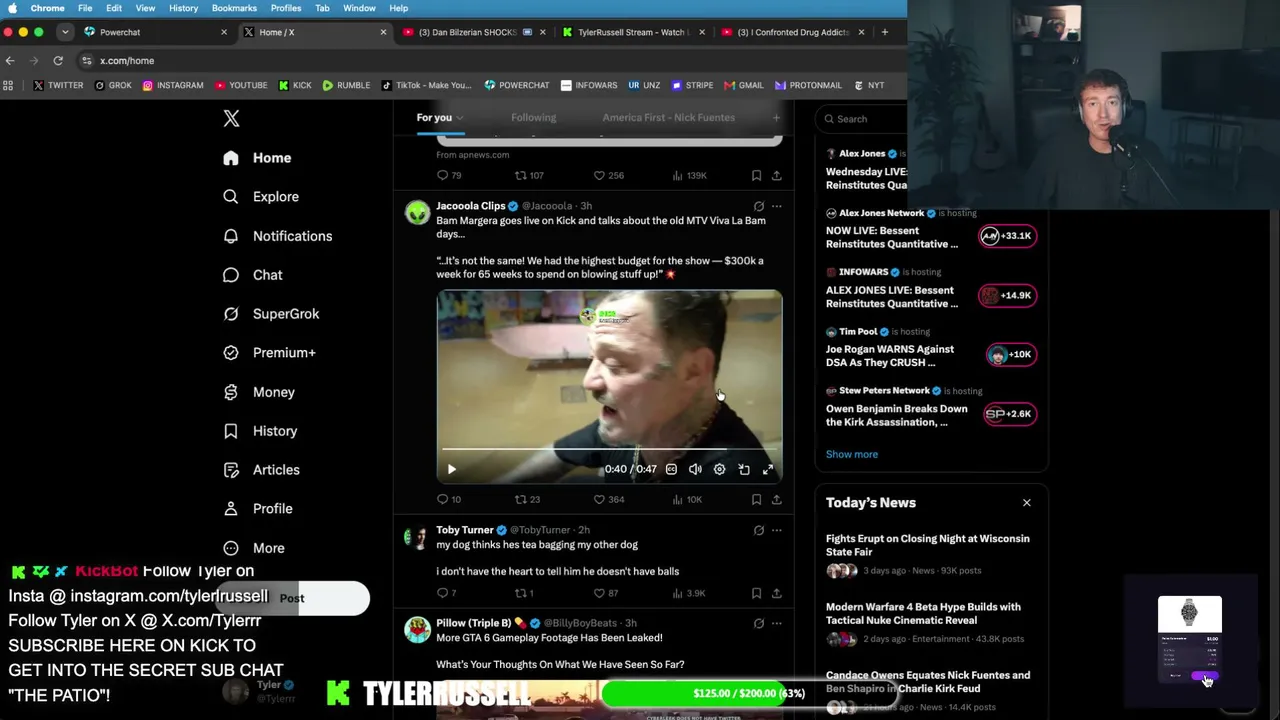Open video settings gear on Bam Margera clip

[x=719, y=469]
